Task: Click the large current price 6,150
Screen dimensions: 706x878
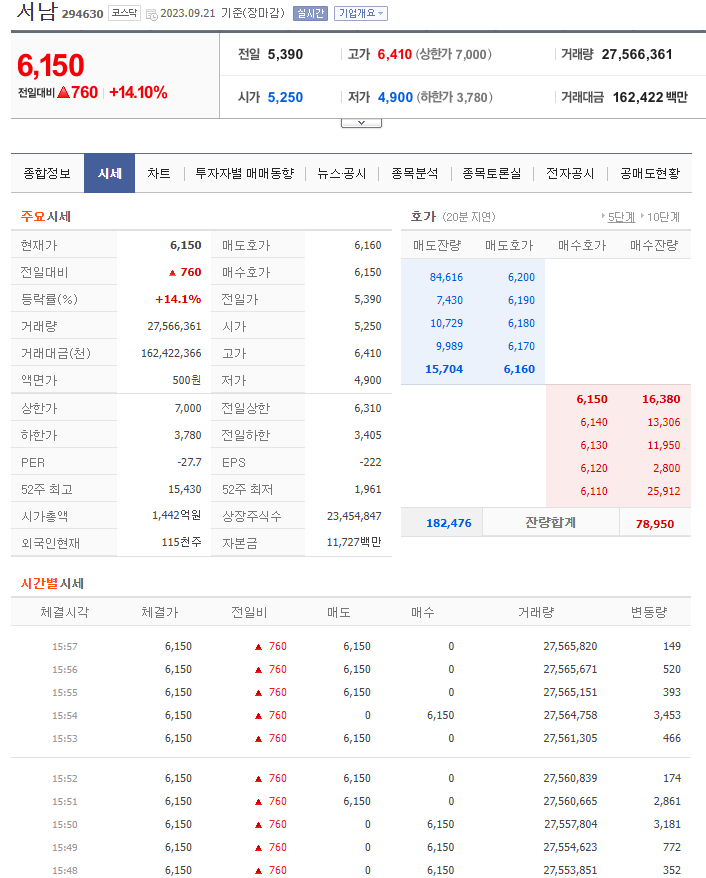Action: coord(50,66)
